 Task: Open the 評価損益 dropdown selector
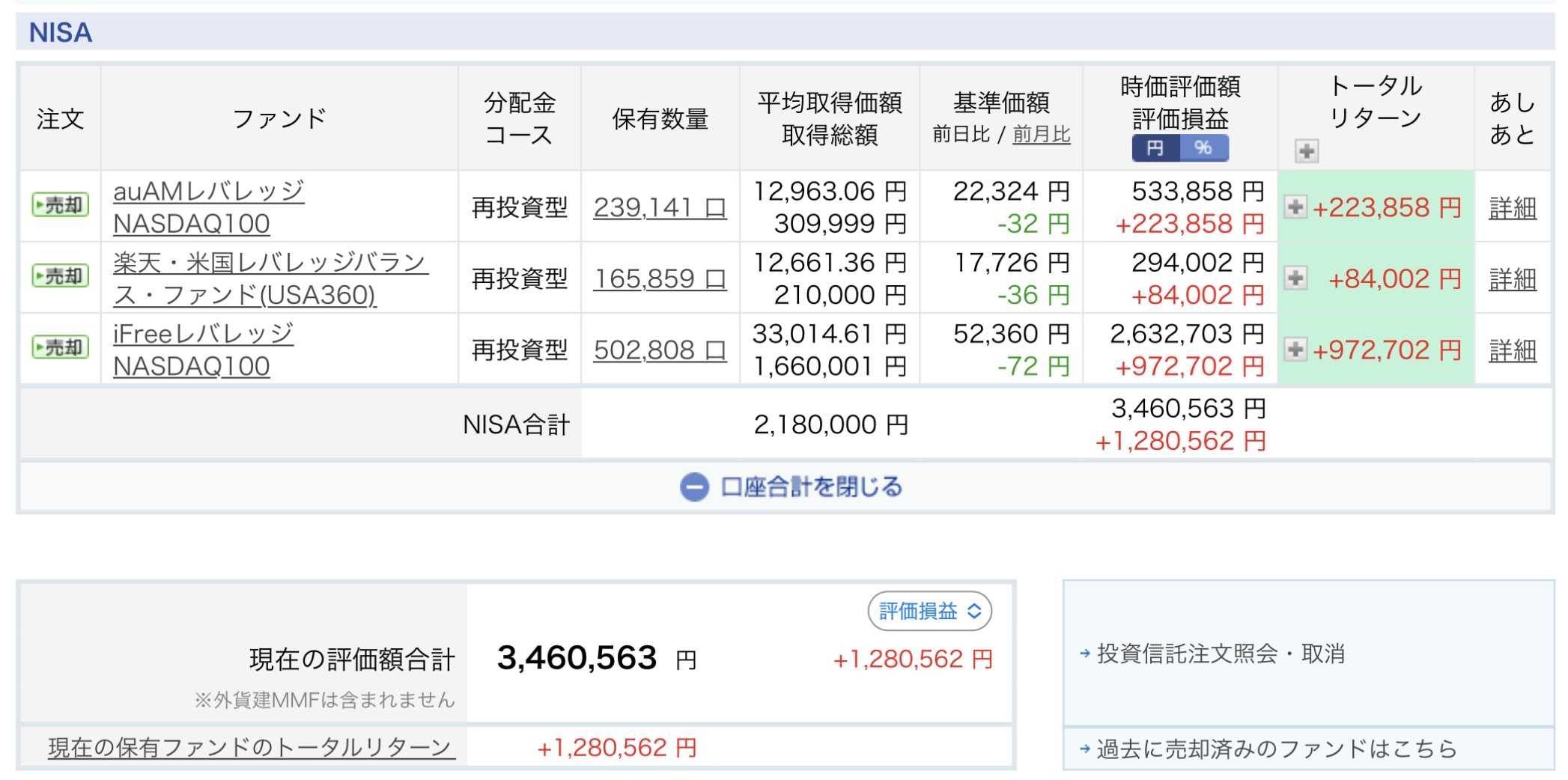click(x=929, y=612)
